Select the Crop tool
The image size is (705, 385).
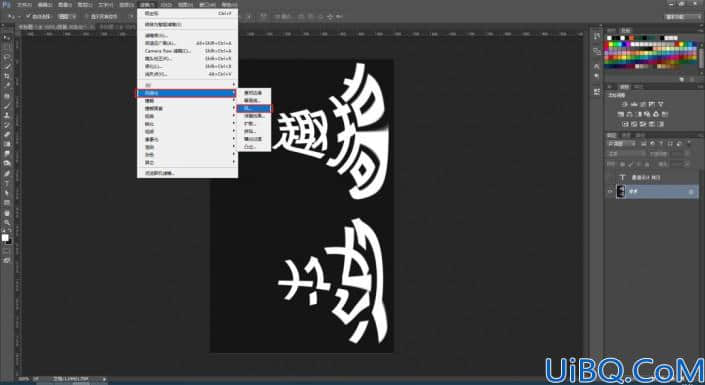pyautogui.click(x=7, y=76)
